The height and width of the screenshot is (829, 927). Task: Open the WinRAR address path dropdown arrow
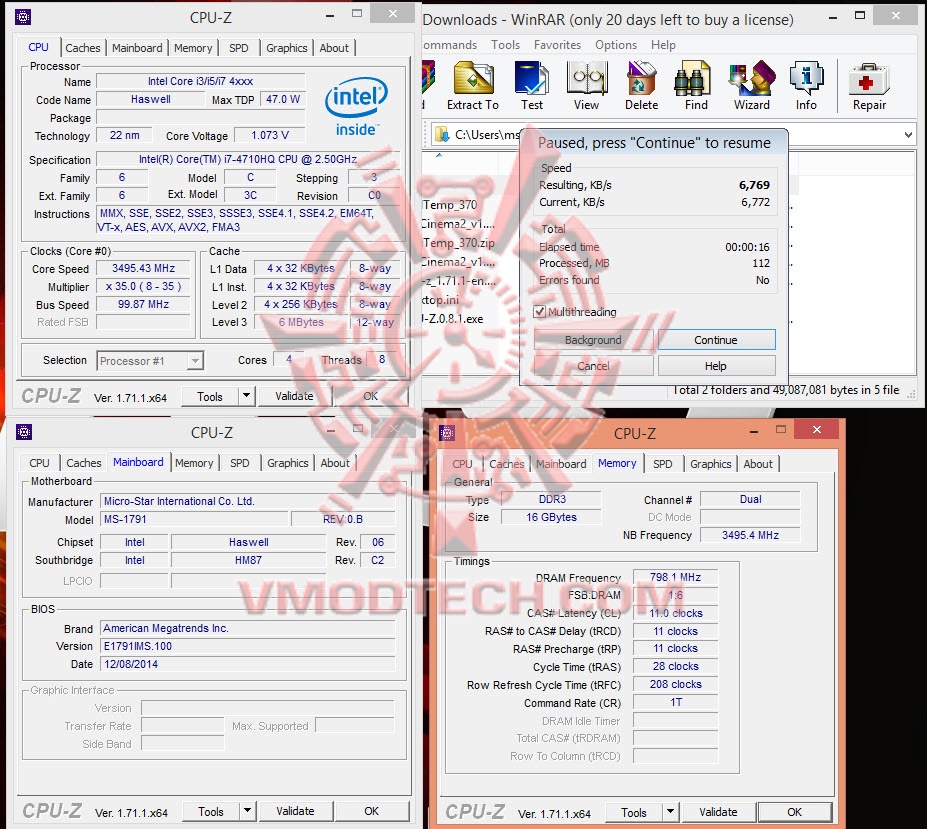pyautogui.click(x=908, y=135)
